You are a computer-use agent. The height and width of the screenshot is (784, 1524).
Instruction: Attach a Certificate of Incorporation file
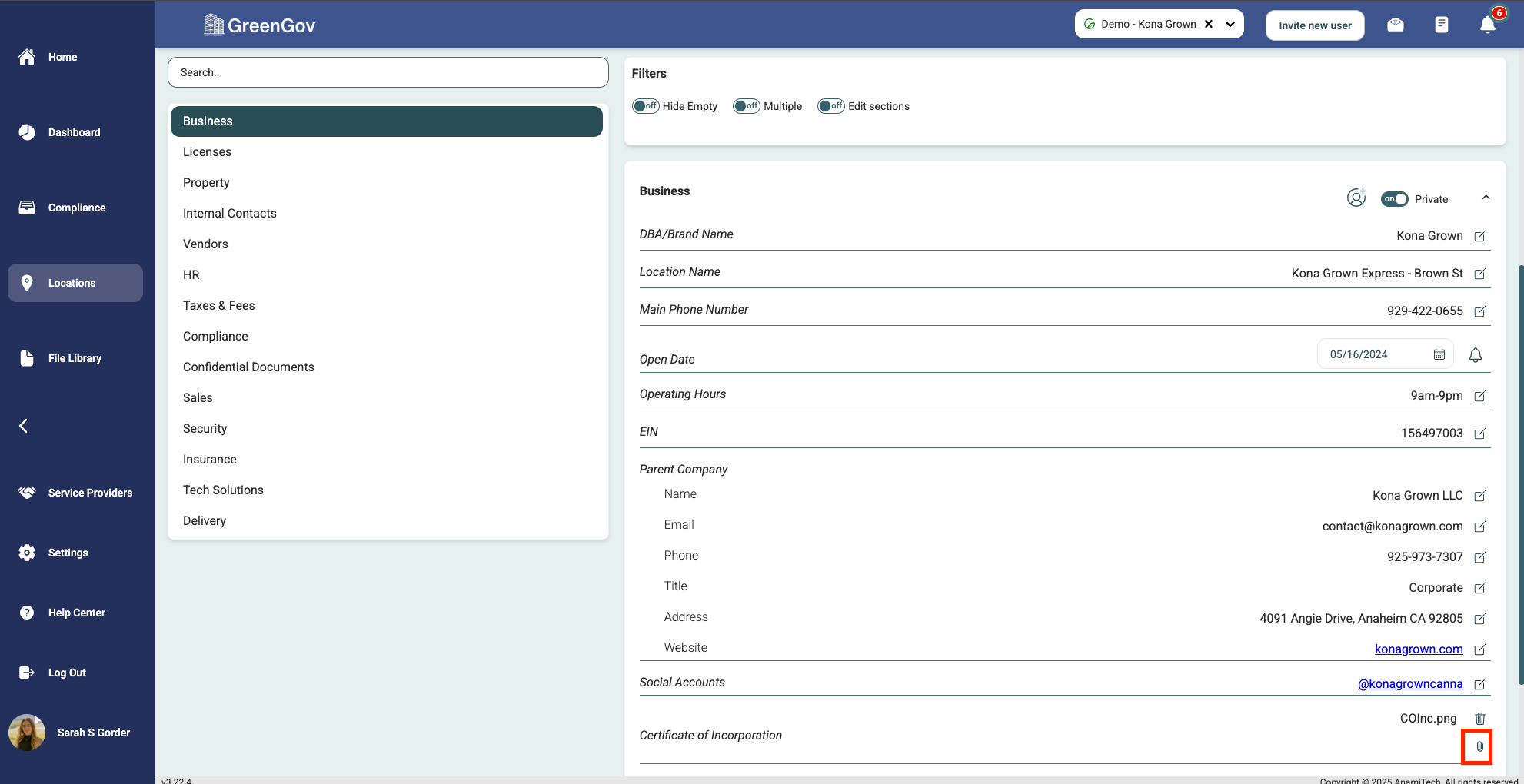(1479, 746)
